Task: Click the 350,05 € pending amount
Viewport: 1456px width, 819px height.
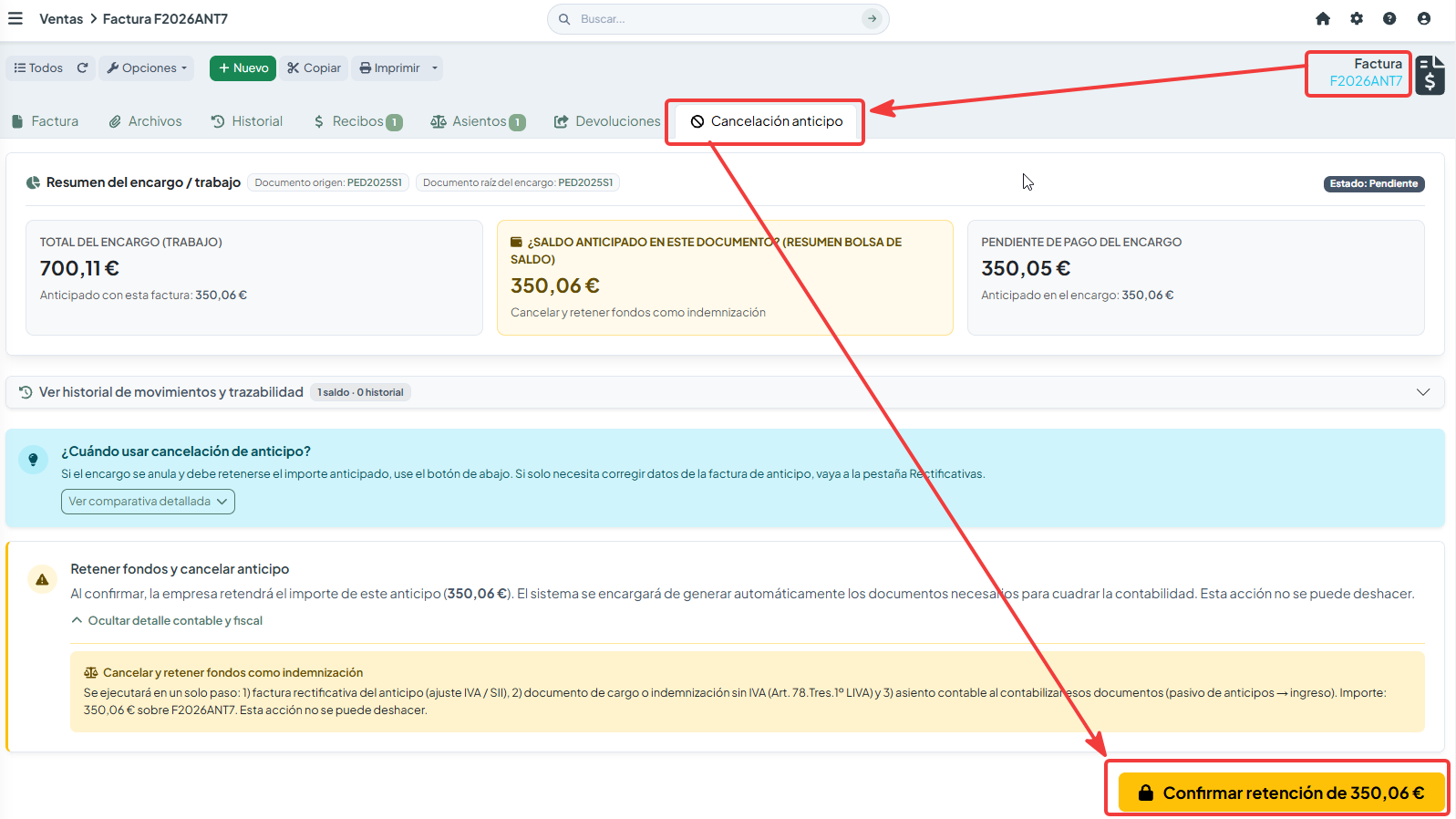Action: 1026,268
